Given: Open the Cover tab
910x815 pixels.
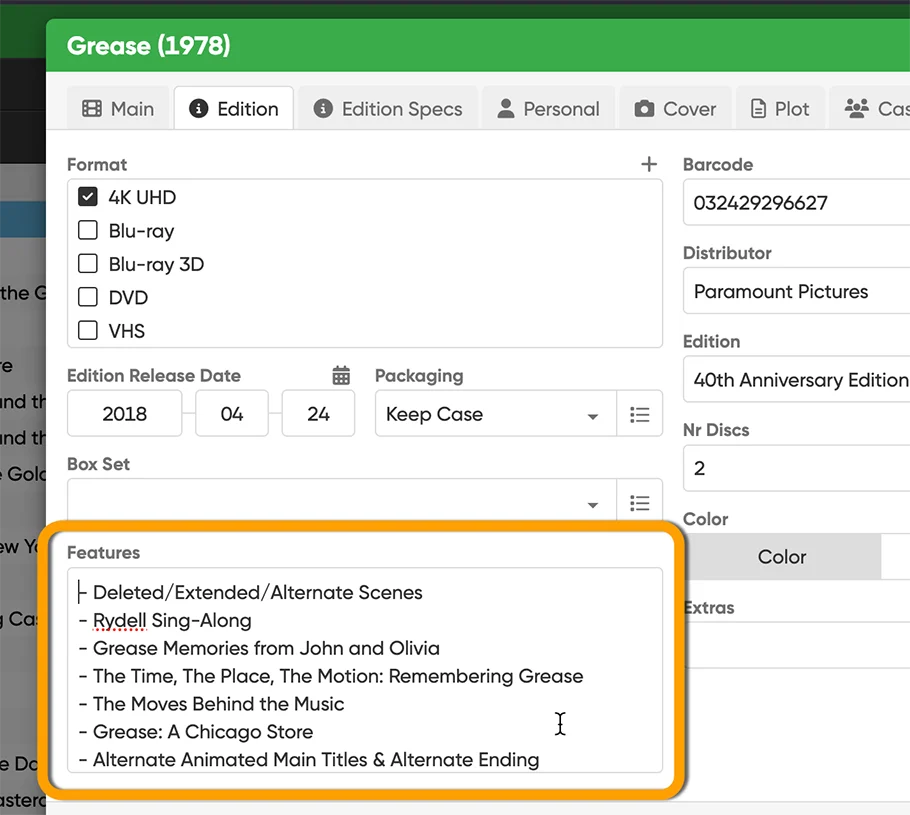Looking at the screenshot, I should (676, 109).
